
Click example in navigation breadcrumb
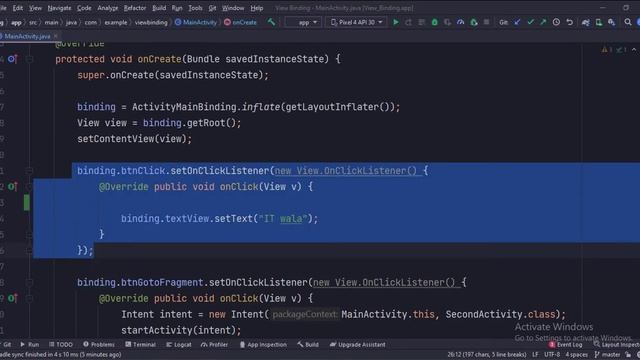(x=116, y=22)
